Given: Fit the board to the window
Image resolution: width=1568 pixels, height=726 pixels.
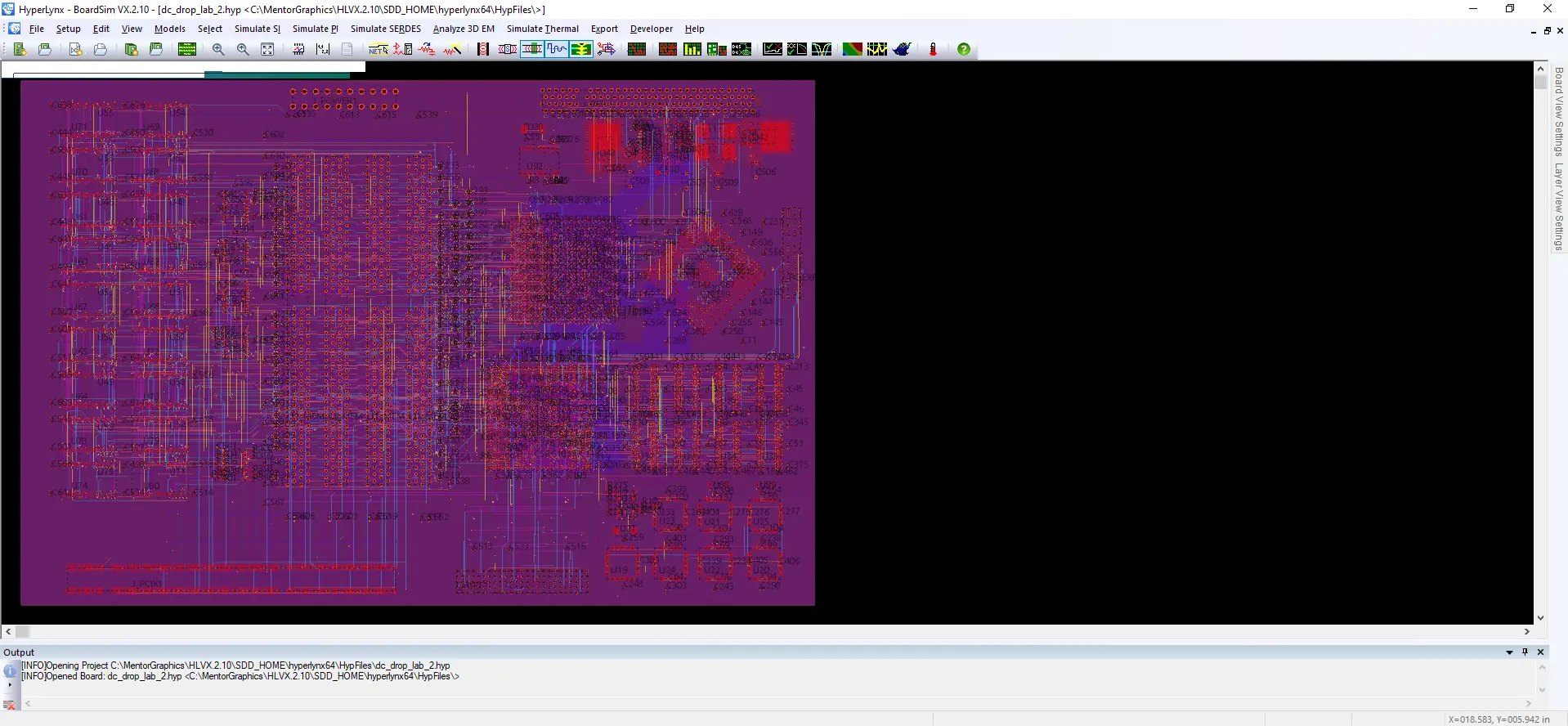Looking at the screenshot, I should point(267,49).
